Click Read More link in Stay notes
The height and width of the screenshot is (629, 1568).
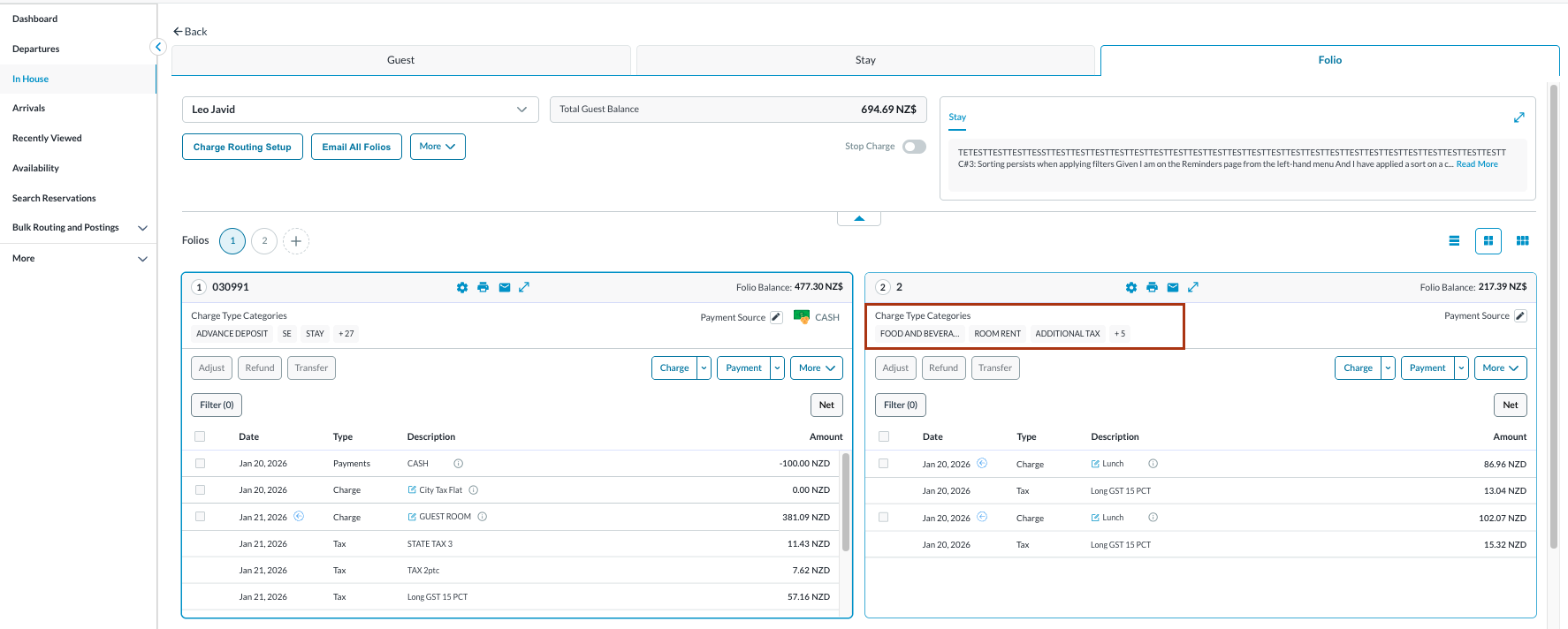click(1476, 164)
